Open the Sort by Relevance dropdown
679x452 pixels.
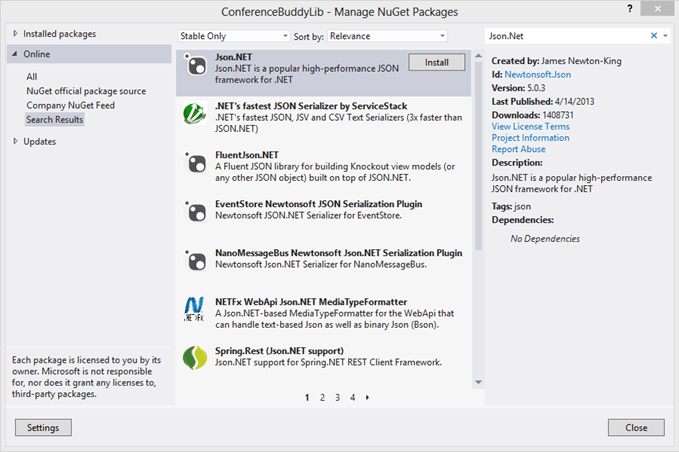tap(388, 36)
